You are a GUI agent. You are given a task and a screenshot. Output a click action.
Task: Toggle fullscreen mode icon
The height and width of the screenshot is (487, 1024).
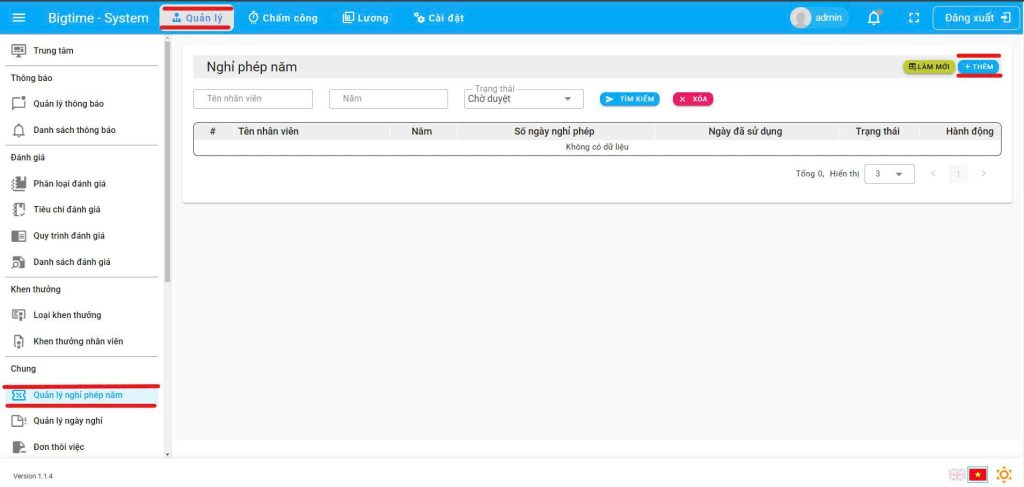click(913, 18)
